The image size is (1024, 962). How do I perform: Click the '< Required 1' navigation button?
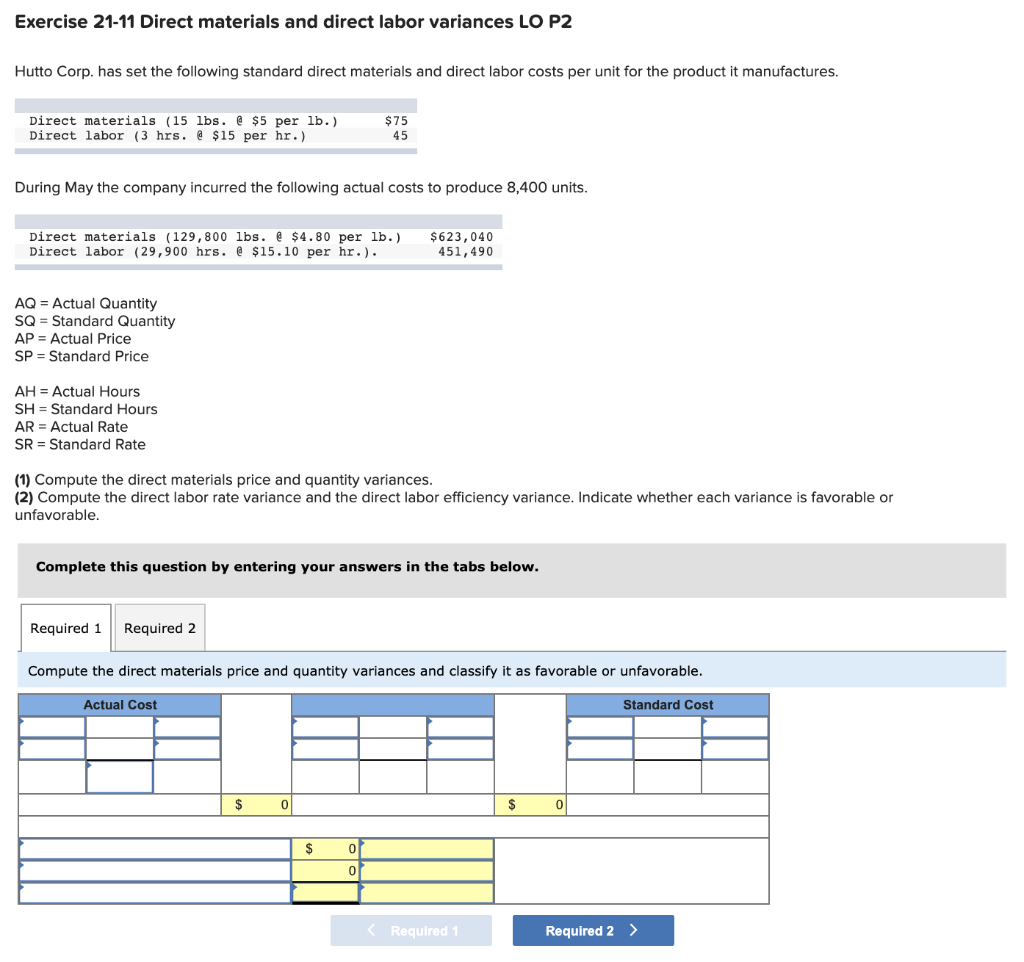[x=411, y=930]
